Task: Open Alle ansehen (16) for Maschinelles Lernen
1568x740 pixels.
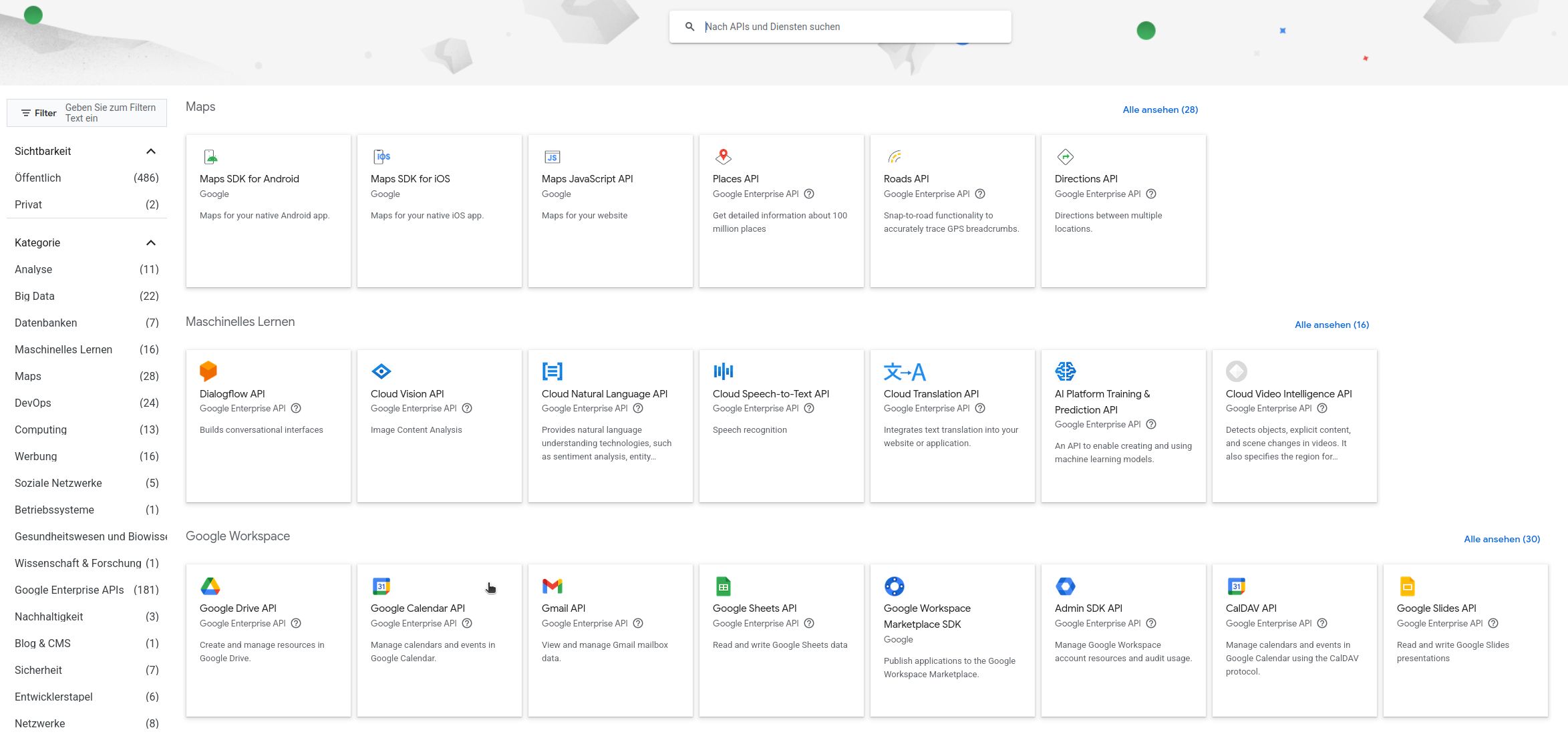Action: [x=1331, y=325]
